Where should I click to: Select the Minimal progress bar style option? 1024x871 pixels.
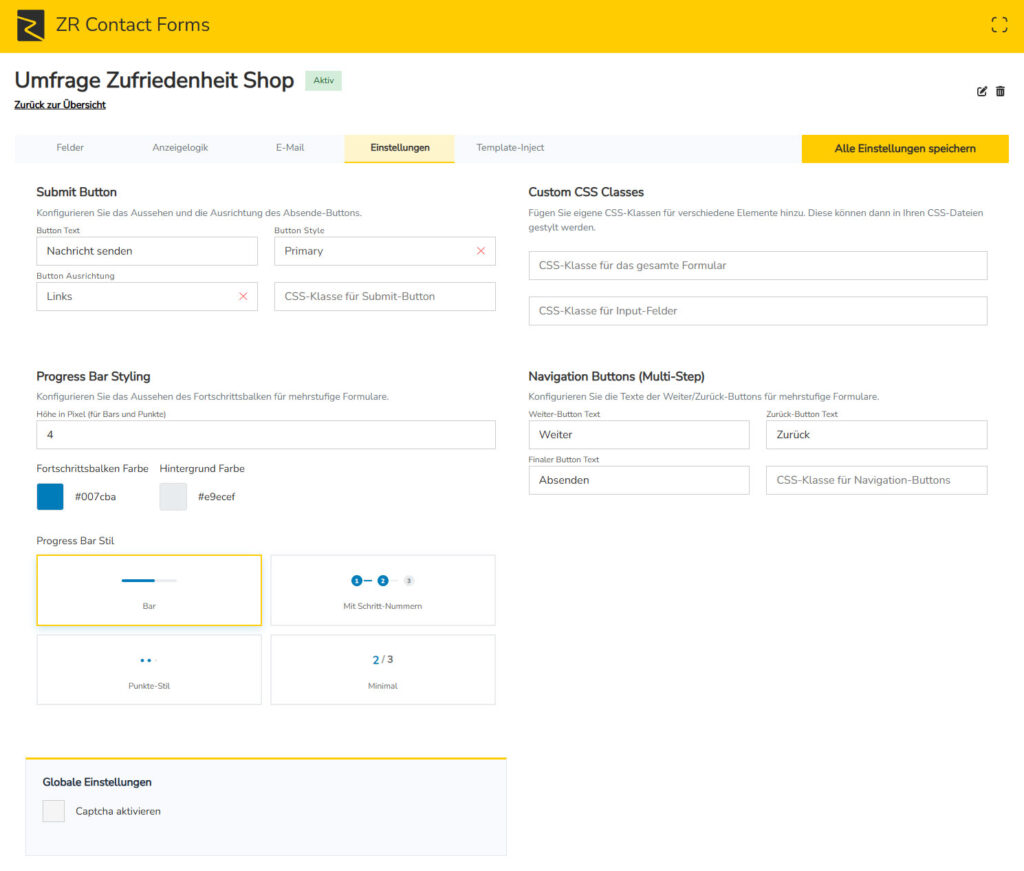click(383, 669)
